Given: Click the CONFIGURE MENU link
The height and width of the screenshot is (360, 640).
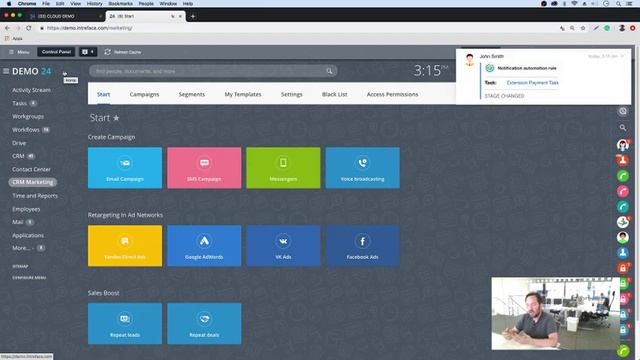Looking at the screenshot, I should click(x=29, y=278).
